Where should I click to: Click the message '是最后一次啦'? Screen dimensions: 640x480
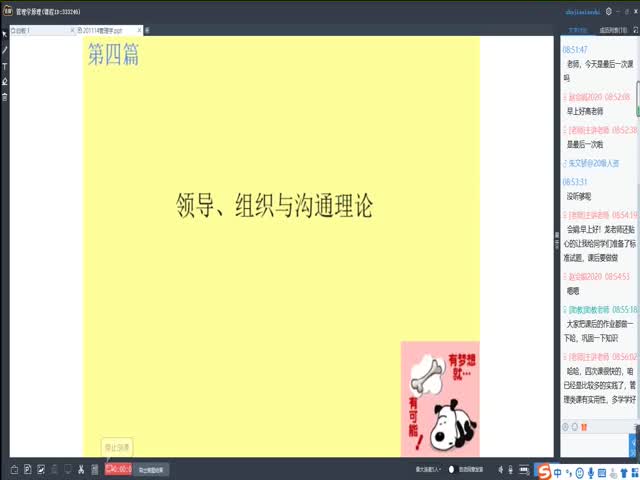pos(584,144)
